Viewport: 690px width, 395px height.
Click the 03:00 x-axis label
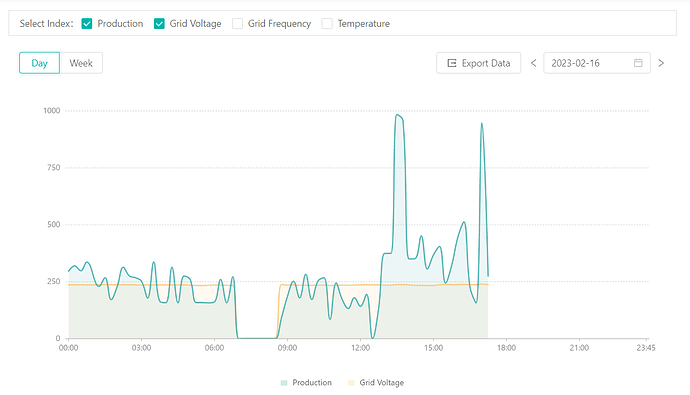click(x=141, y=348)
